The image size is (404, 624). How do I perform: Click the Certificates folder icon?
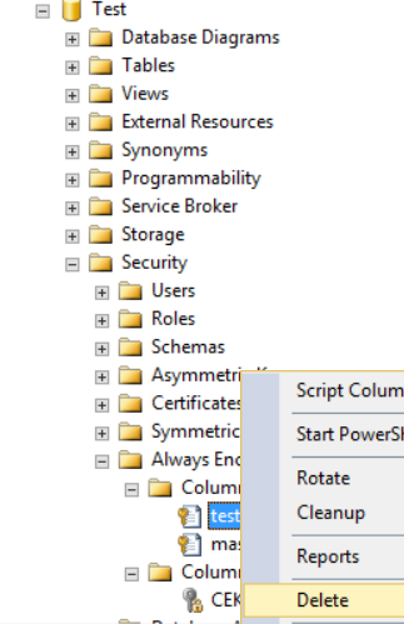[x=130, y=404]
